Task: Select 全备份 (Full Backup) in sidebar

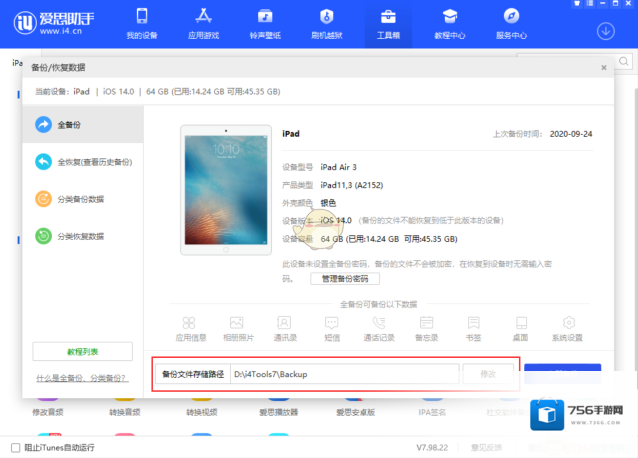Action: coord(82,124)
